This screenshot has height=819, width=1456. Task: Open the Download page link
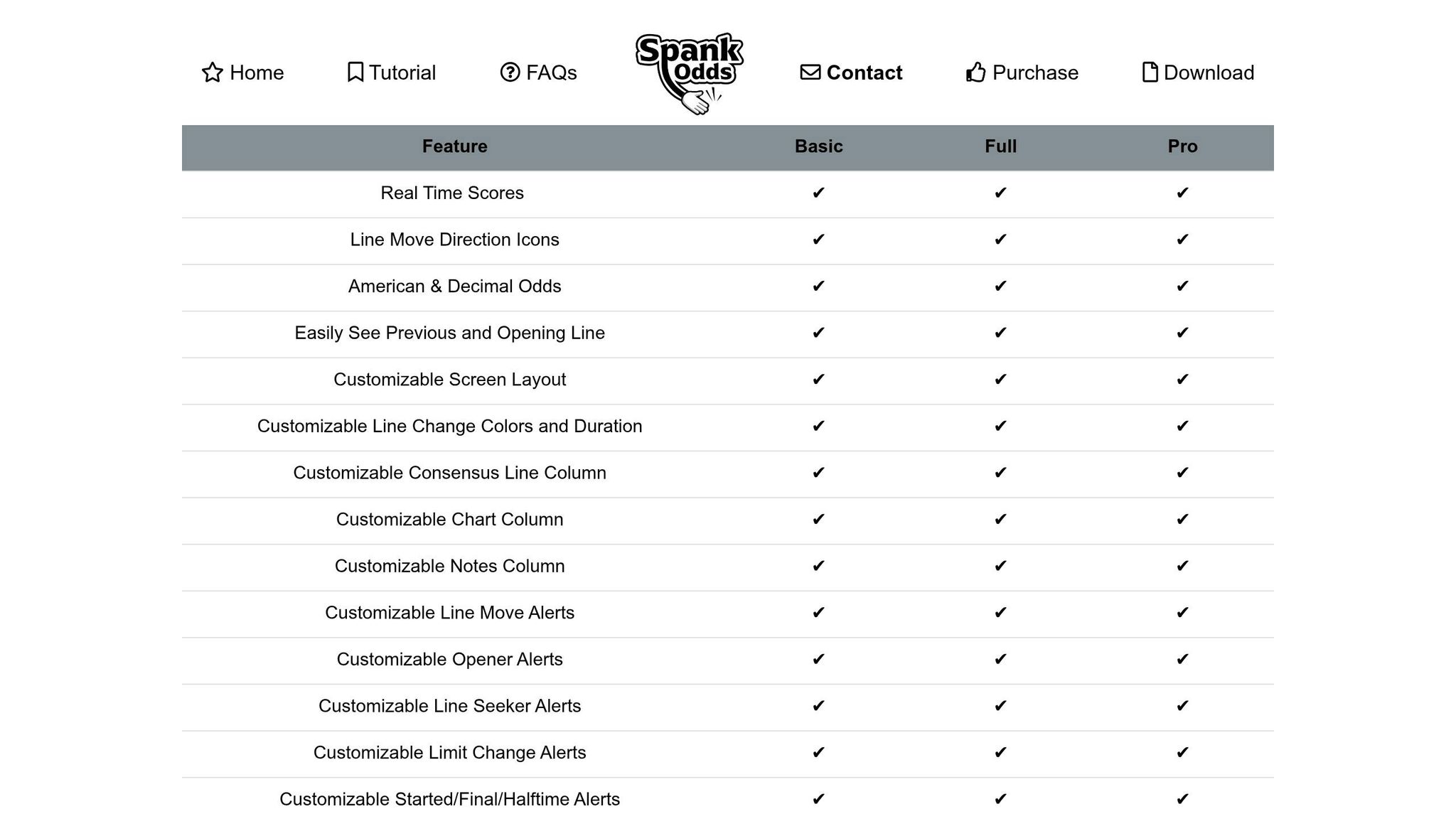tap(1209, 73)
